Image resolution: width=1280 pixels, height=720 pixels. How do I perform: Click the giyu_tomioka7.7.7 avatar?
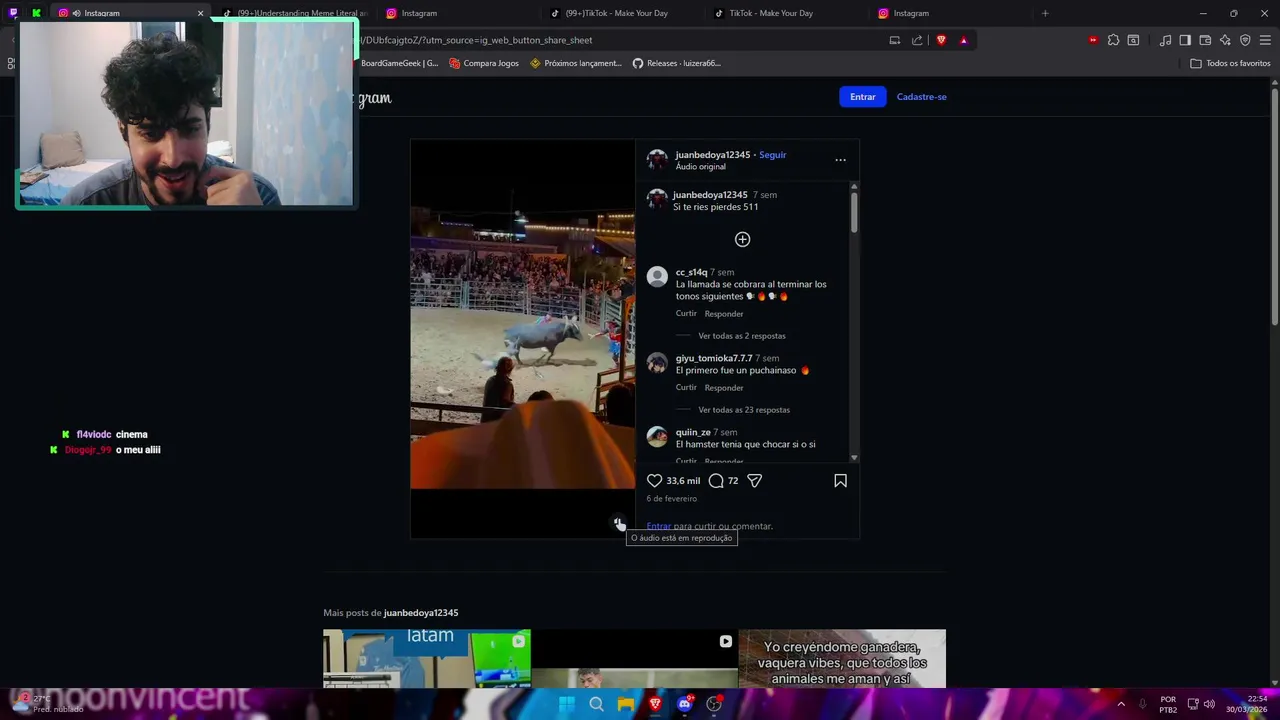point(657,363)
